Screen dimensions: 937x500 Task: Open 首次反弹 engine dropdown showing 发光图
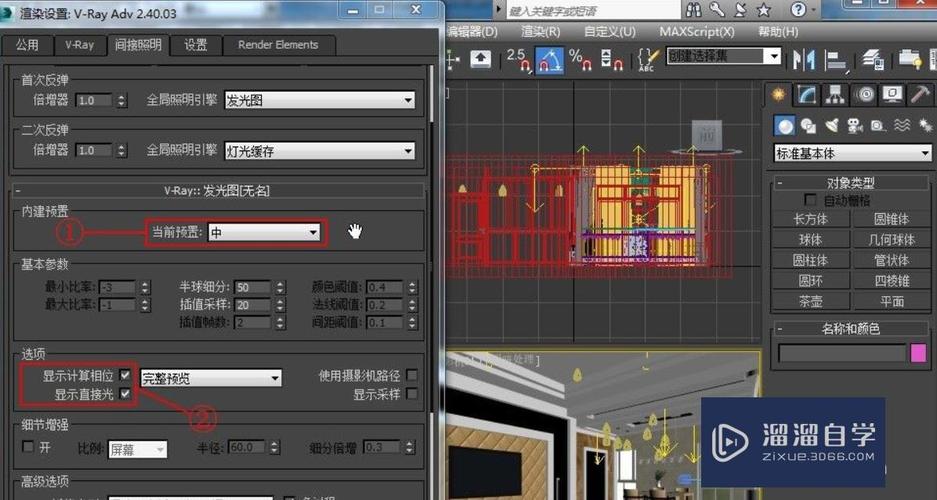320,100
